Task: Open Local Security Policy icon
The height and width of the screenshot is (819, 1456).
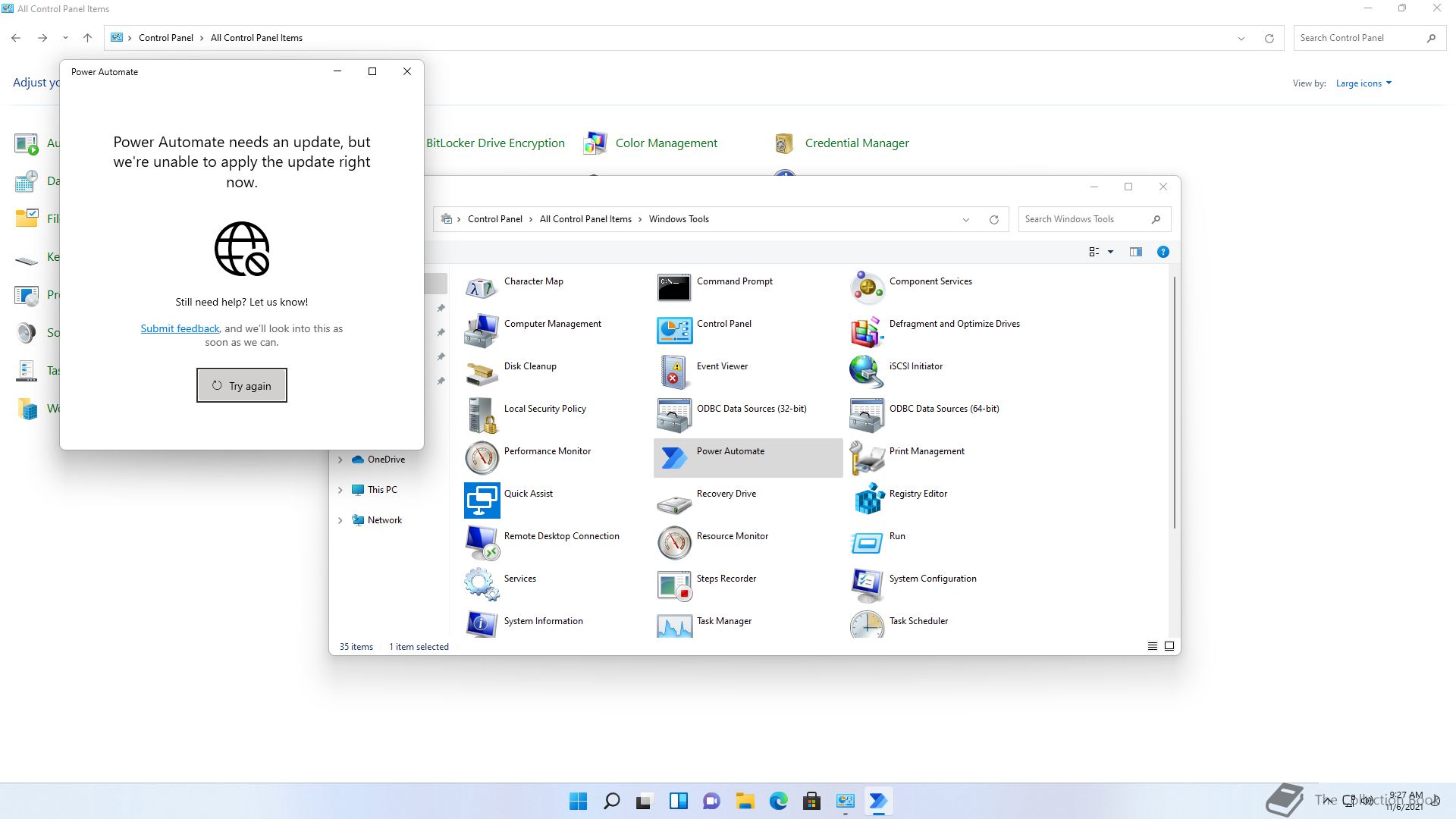Action: pos(482,415)
